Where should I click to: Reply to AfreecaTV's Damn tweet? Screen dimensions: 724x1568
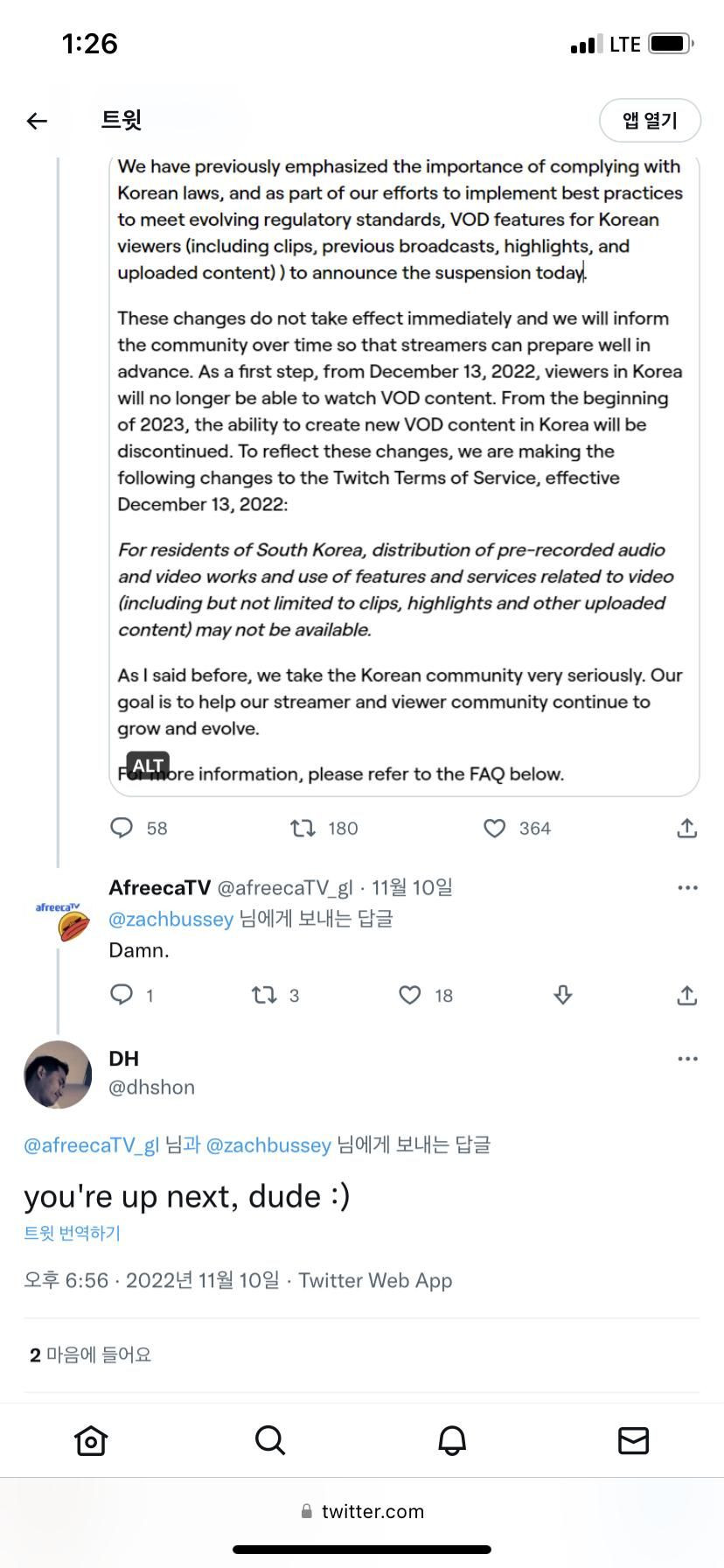point(122,995)
